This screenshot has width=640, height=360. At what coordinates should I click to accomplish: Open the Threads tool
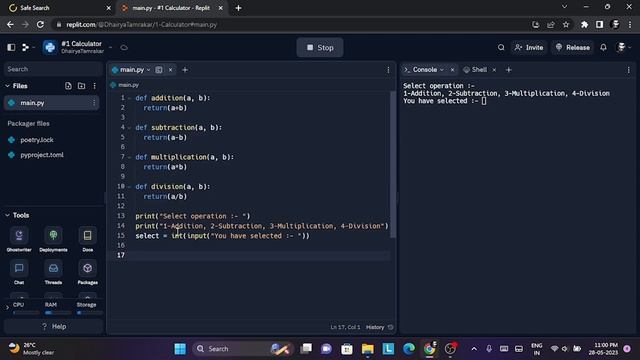(53, 272)
